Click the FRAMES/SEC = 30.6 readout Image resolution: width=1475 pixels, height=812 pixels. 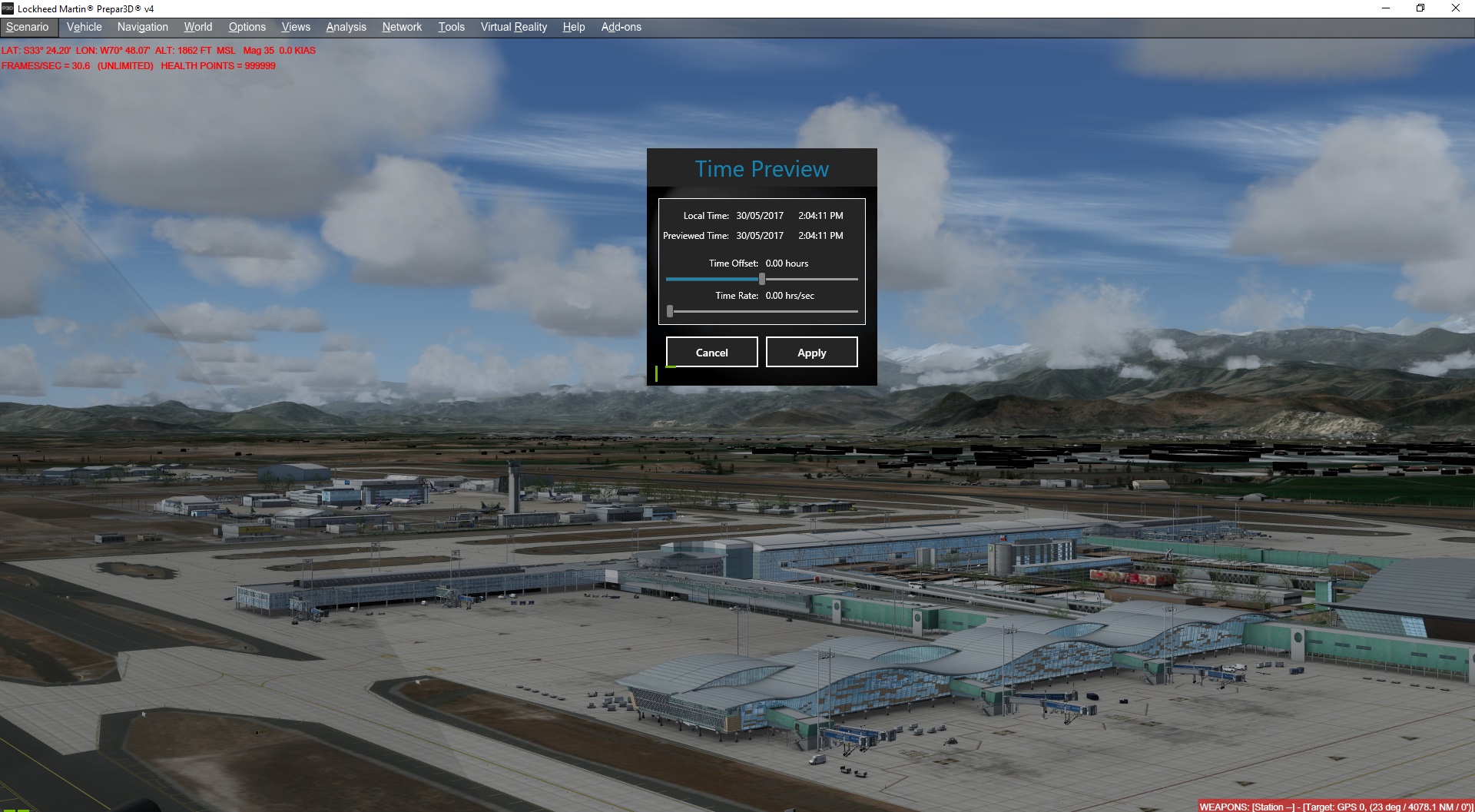[x=45, y=66]
